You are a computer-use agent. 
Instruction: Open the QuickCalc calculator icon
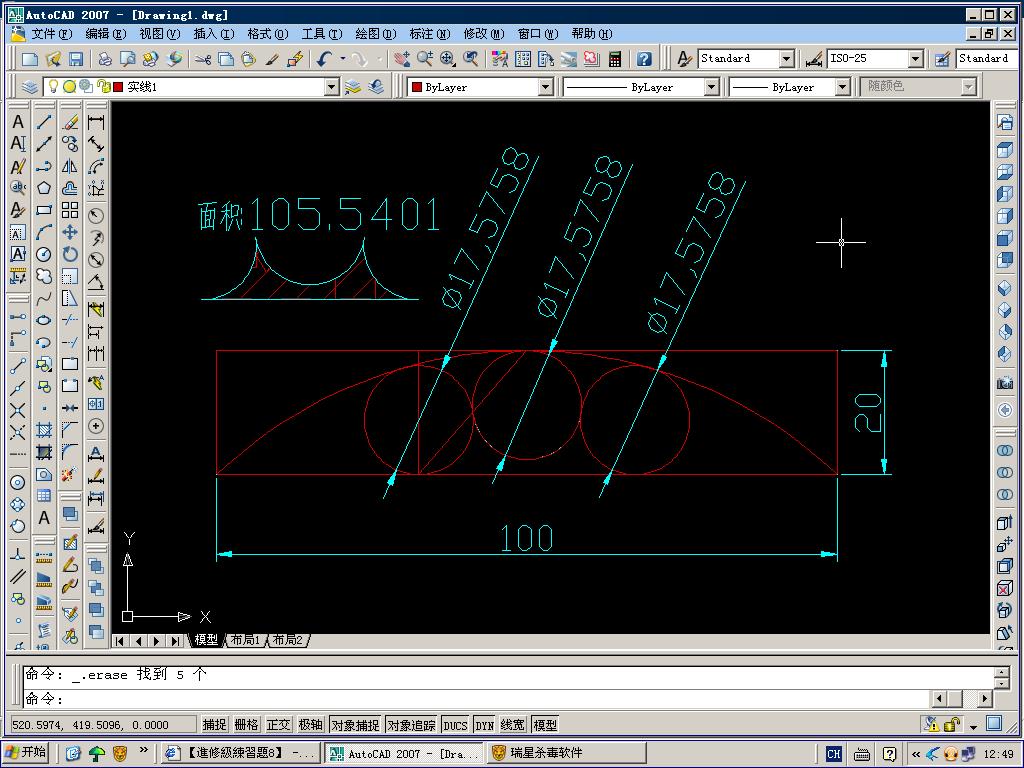615,59
